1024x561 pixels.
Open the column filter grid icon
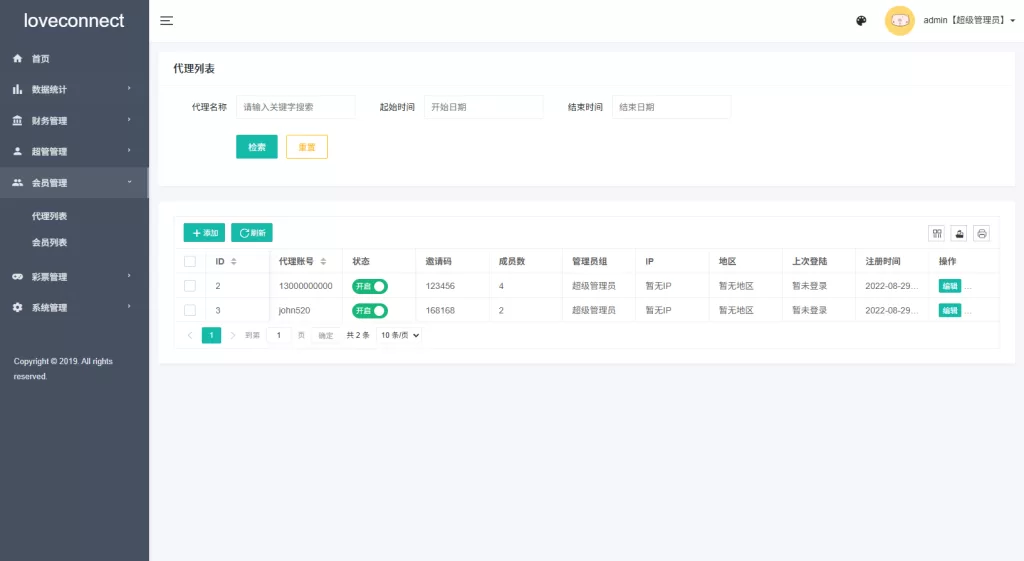(x=937, y=234)
